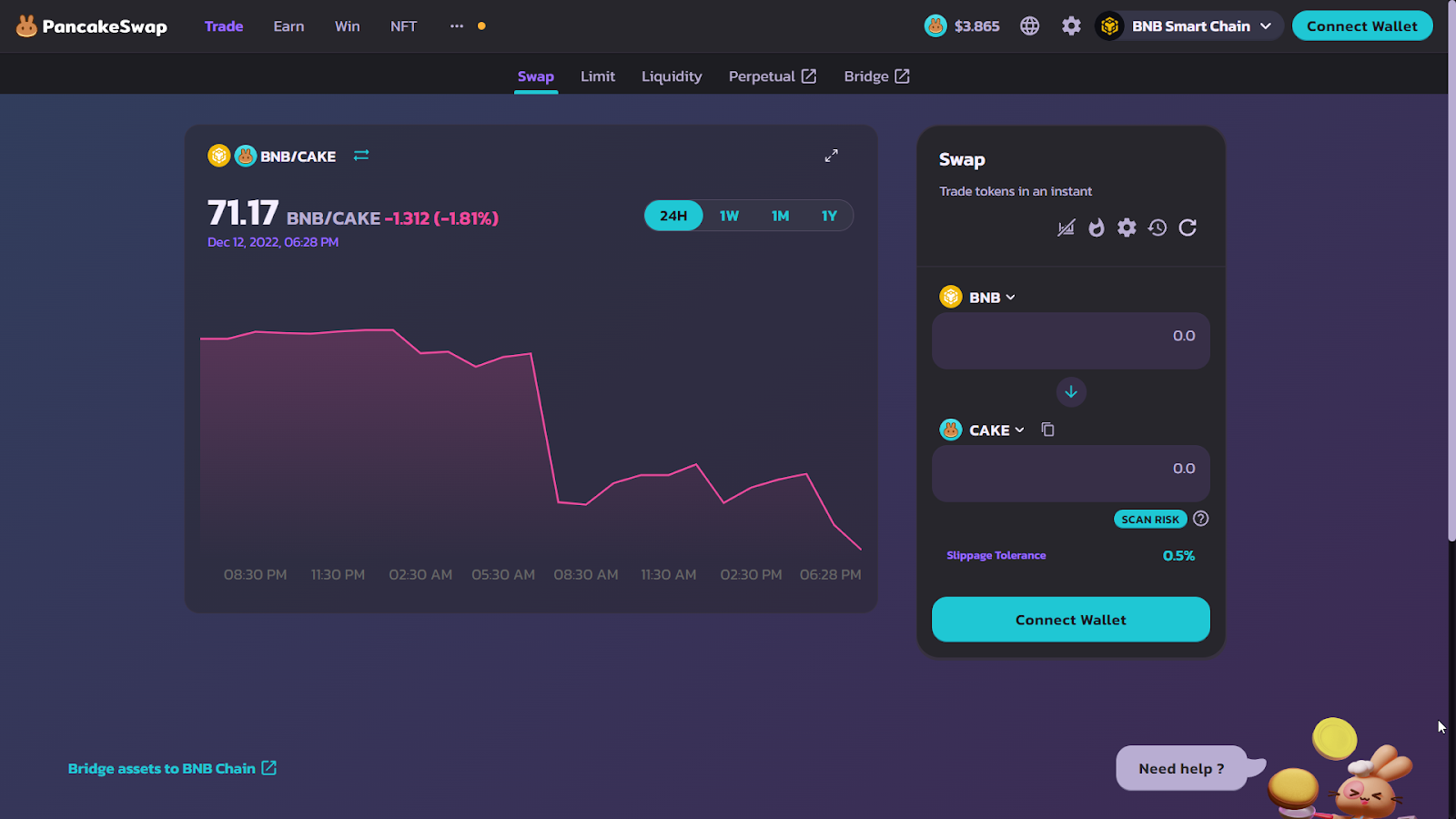Open the Trade menu
1456x819 pixels.
tap(224, 26)
